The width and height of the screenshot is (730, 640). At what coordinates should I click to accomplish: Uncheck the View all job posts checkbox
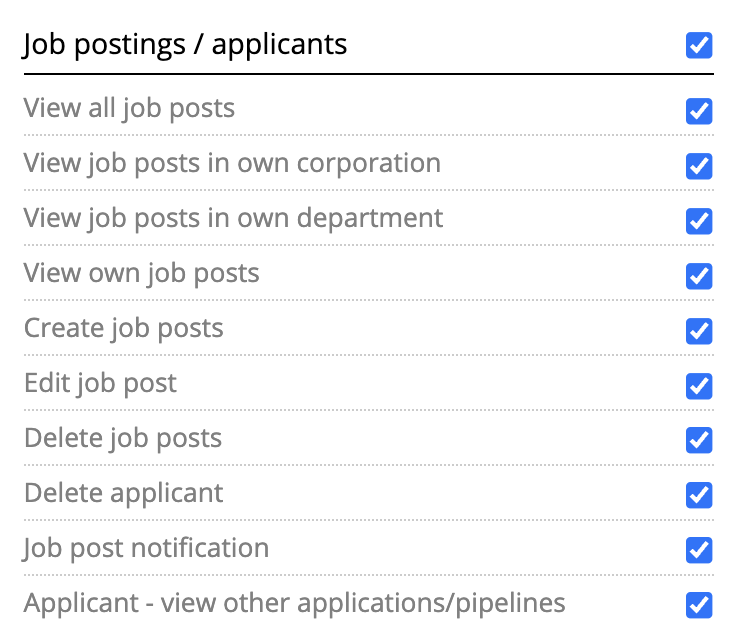(x=699, y=111)
